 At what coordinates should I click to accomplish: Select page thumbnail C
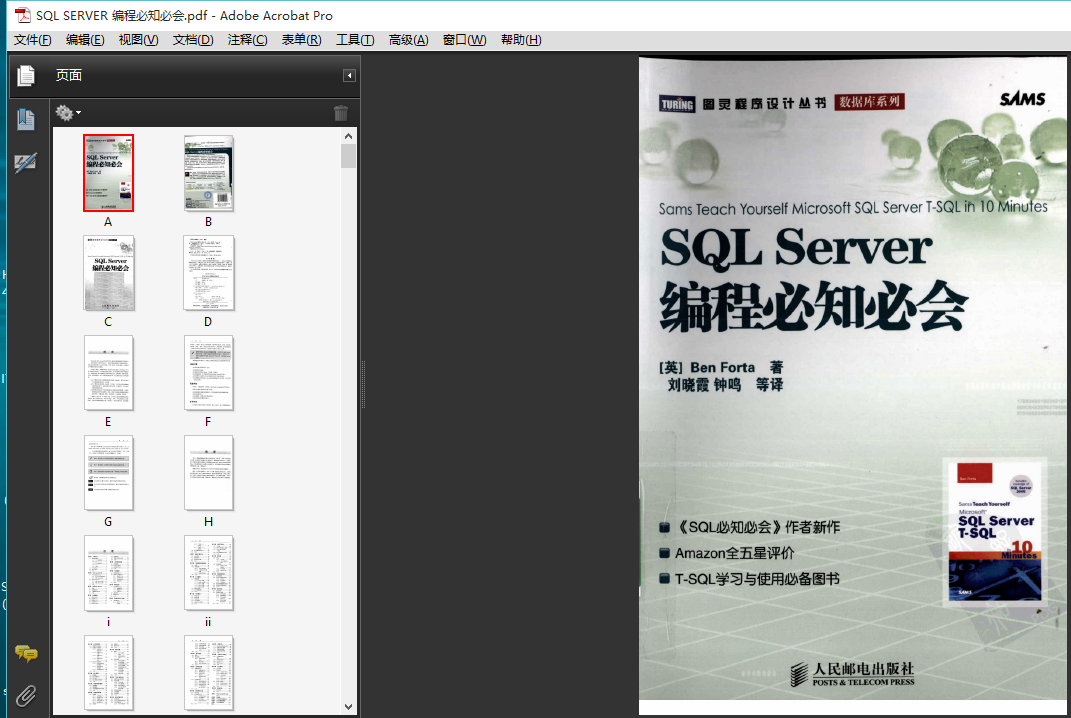coord(109,273)
